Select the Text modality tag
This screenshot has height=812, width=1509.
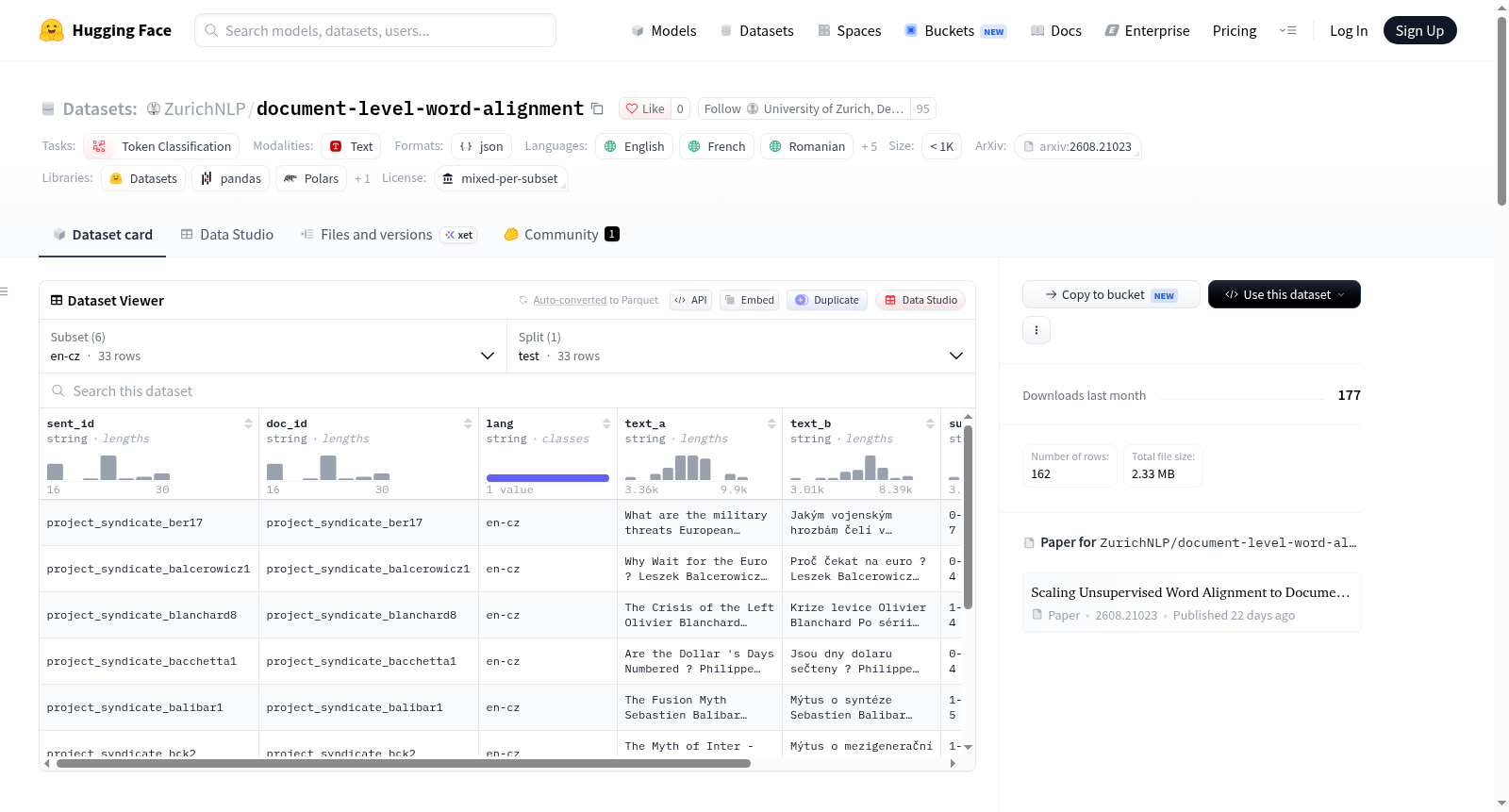click(351, 146)
